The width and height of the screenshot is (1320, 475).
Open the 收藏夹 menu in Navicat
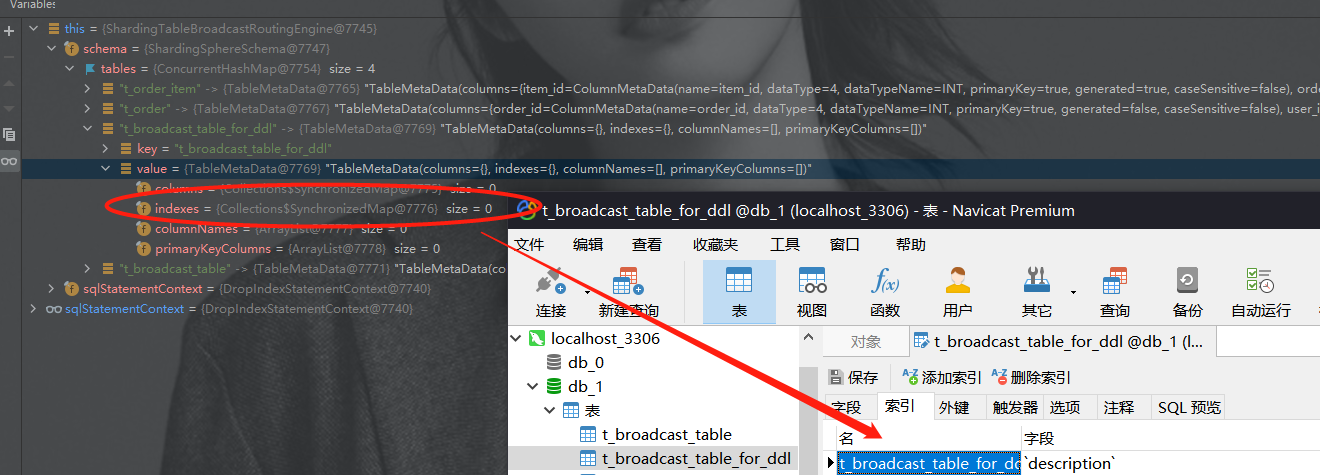716,244
